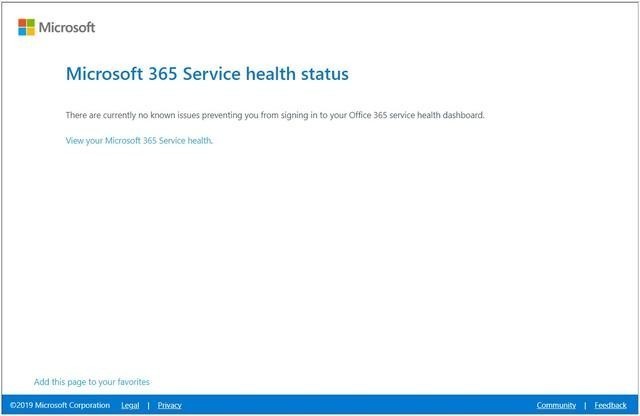The image size is (640, 416).
Task: Click the 'no known issues' status message
Action: pyautogui.click(x=275, y=115)
